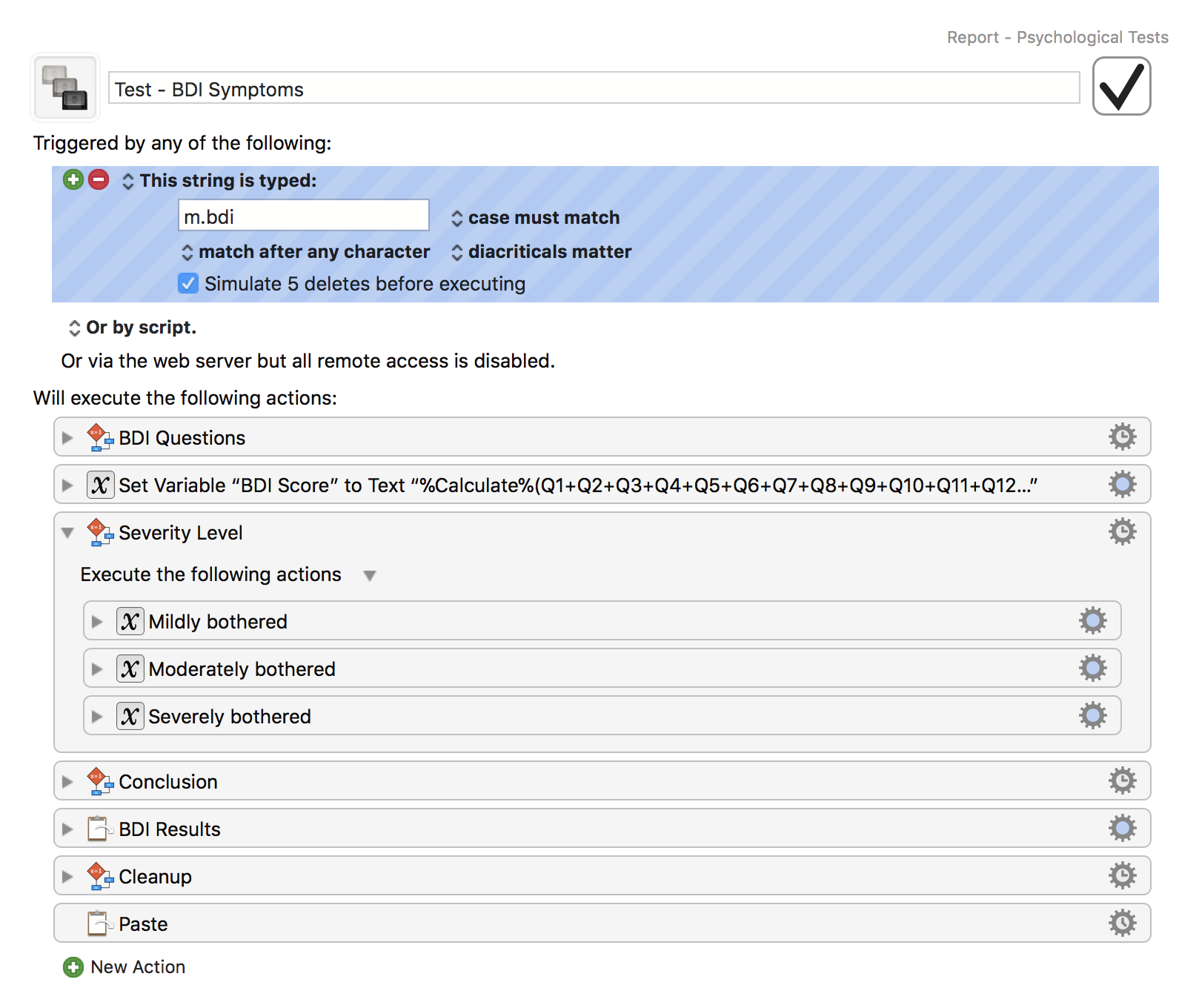Open gear menu for Severely bothered
This screenshot has height=1008, width=1199.
point(1092,715)
